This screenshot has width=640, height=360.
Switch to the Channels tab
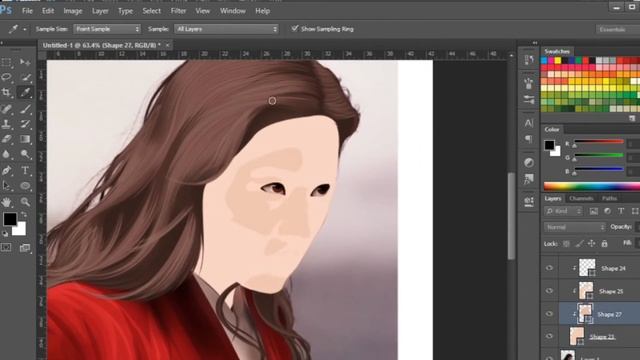(581, 198)
